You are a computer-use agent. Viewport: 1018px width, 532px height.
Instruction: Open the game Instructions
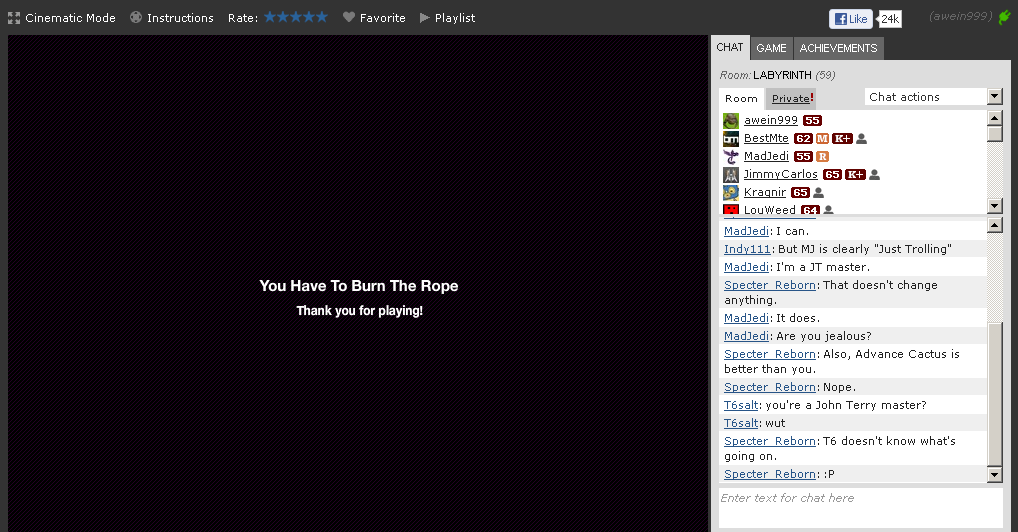point(172,18)
